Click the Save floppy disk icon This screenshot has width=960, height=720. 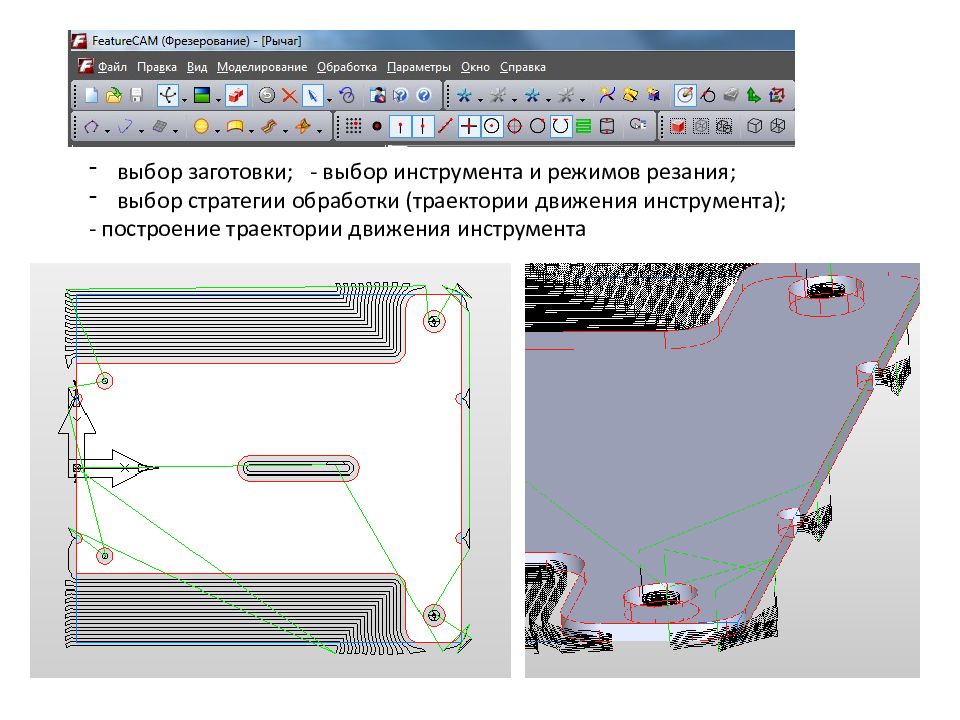pyautogui.click(x=136, y=96)
